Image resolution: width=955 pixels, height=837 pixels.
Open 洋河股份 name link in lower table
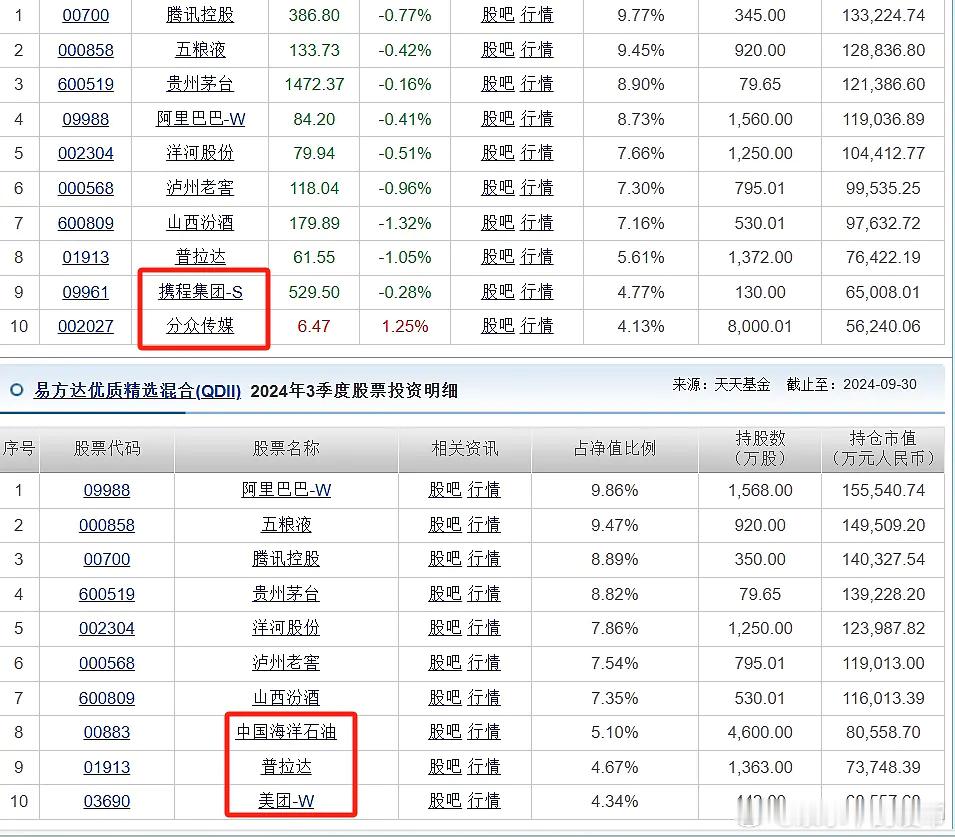pos(286,628)
